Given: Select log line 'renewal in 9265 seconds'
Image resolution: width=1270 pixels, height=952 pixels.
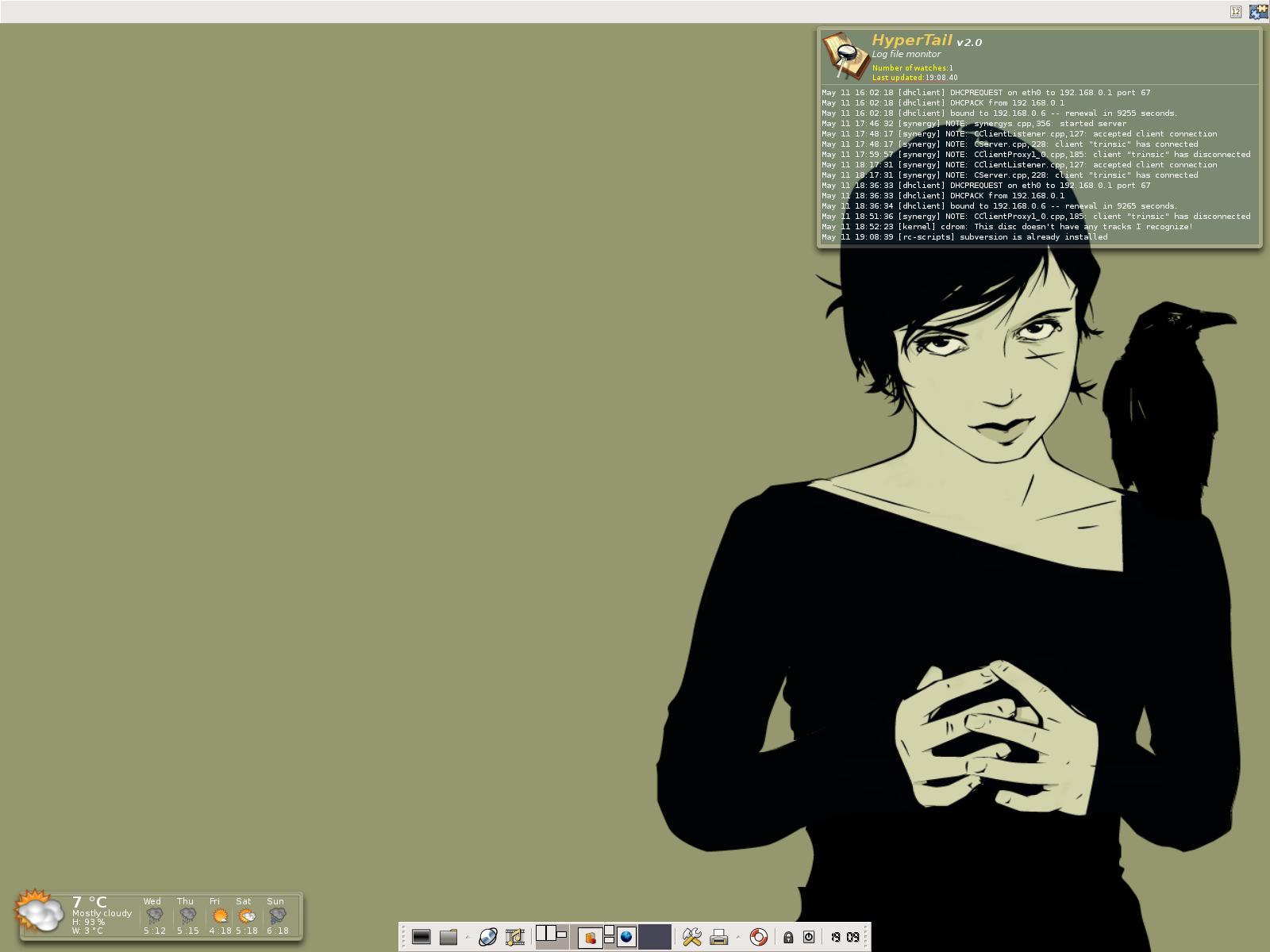Looking at the screenshot, I should [x=999, y=206].
